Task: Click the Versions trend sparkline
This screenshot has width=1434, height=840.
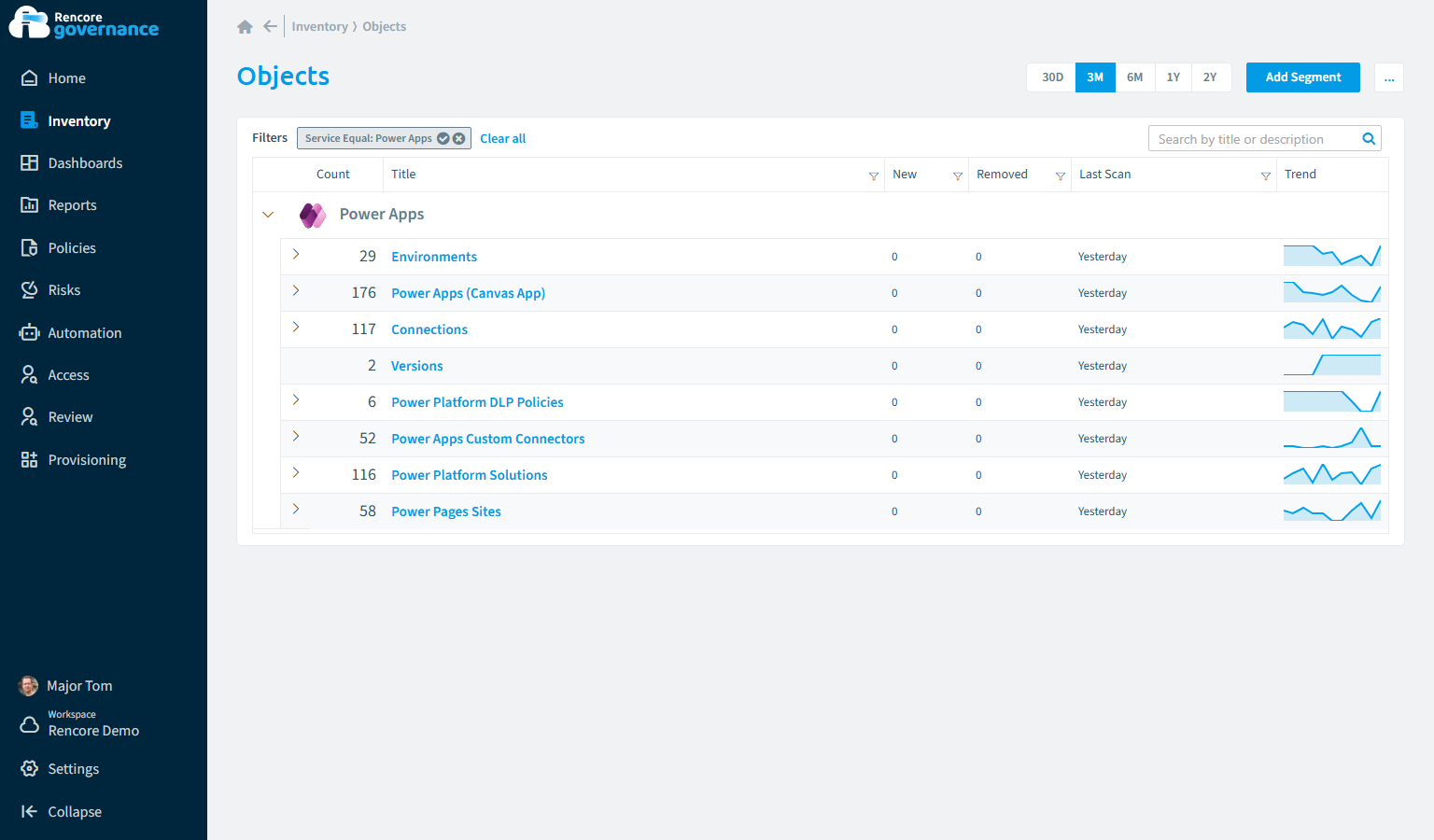Action: click(1331, 365)
